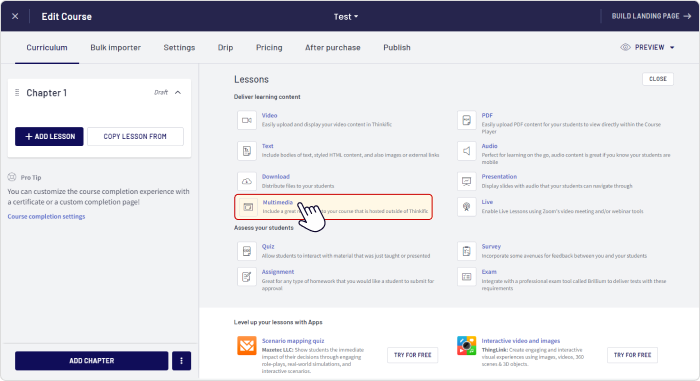The height and width of the screenshot is (381, 700).
Task: Choose the Download lesson title link
Action: [275, 177]
